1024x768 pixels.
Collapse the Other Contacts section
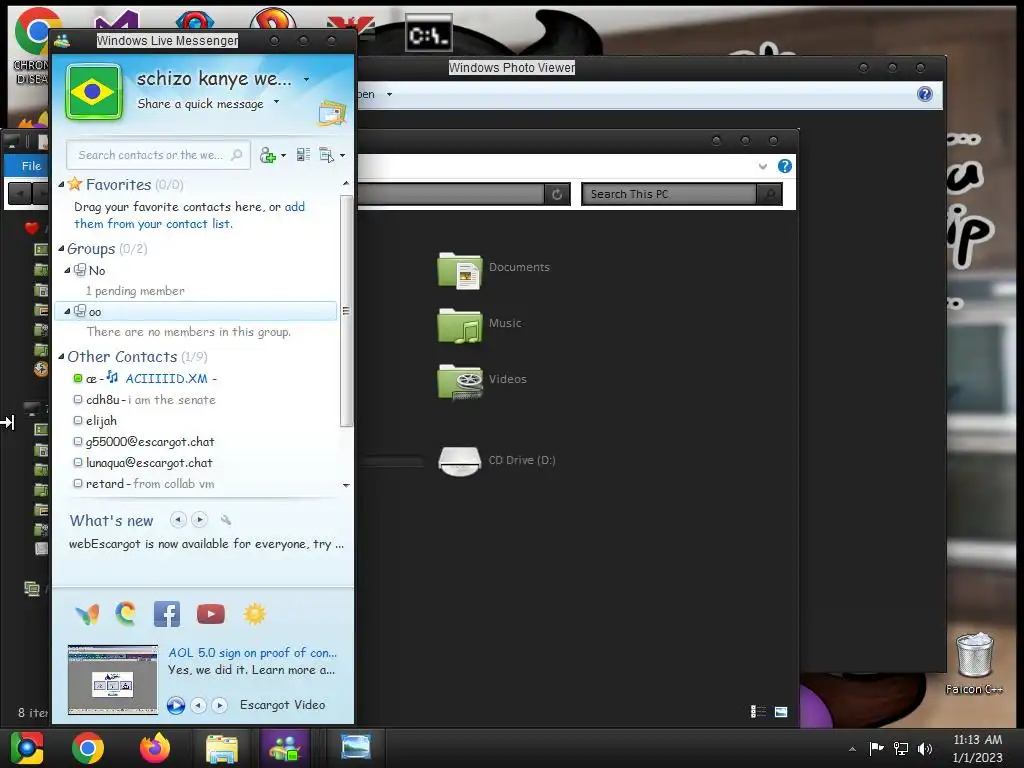click(x=61, y=357)
